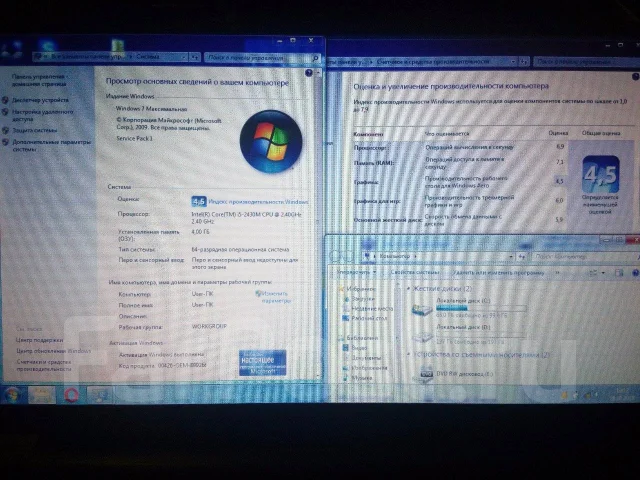Open view options dropdown arrow in Explorer
The height and width of the screenshot is (480, 640).
coord(603,273)
